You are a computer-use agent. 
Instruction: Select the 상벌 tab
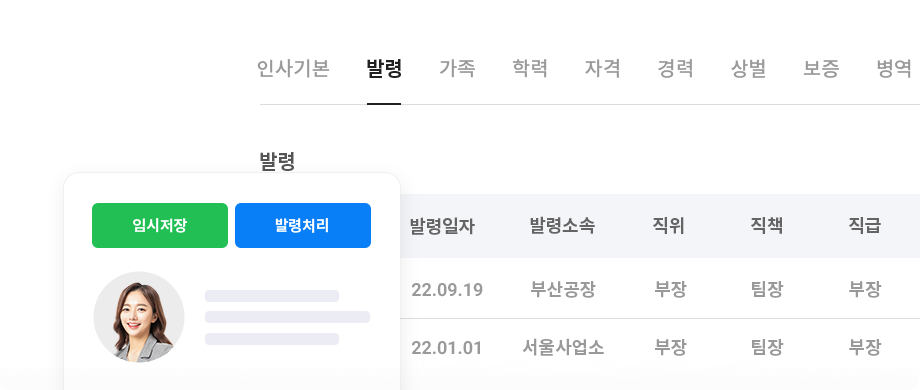click(x=748, y=69)
